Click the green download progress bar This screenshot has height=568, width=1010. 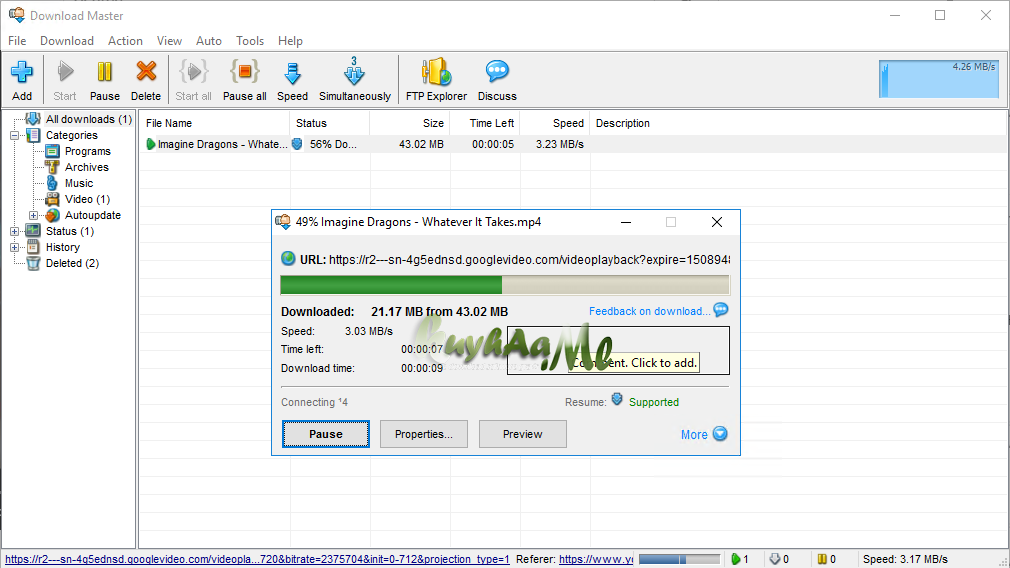click(x=505, y=285)
